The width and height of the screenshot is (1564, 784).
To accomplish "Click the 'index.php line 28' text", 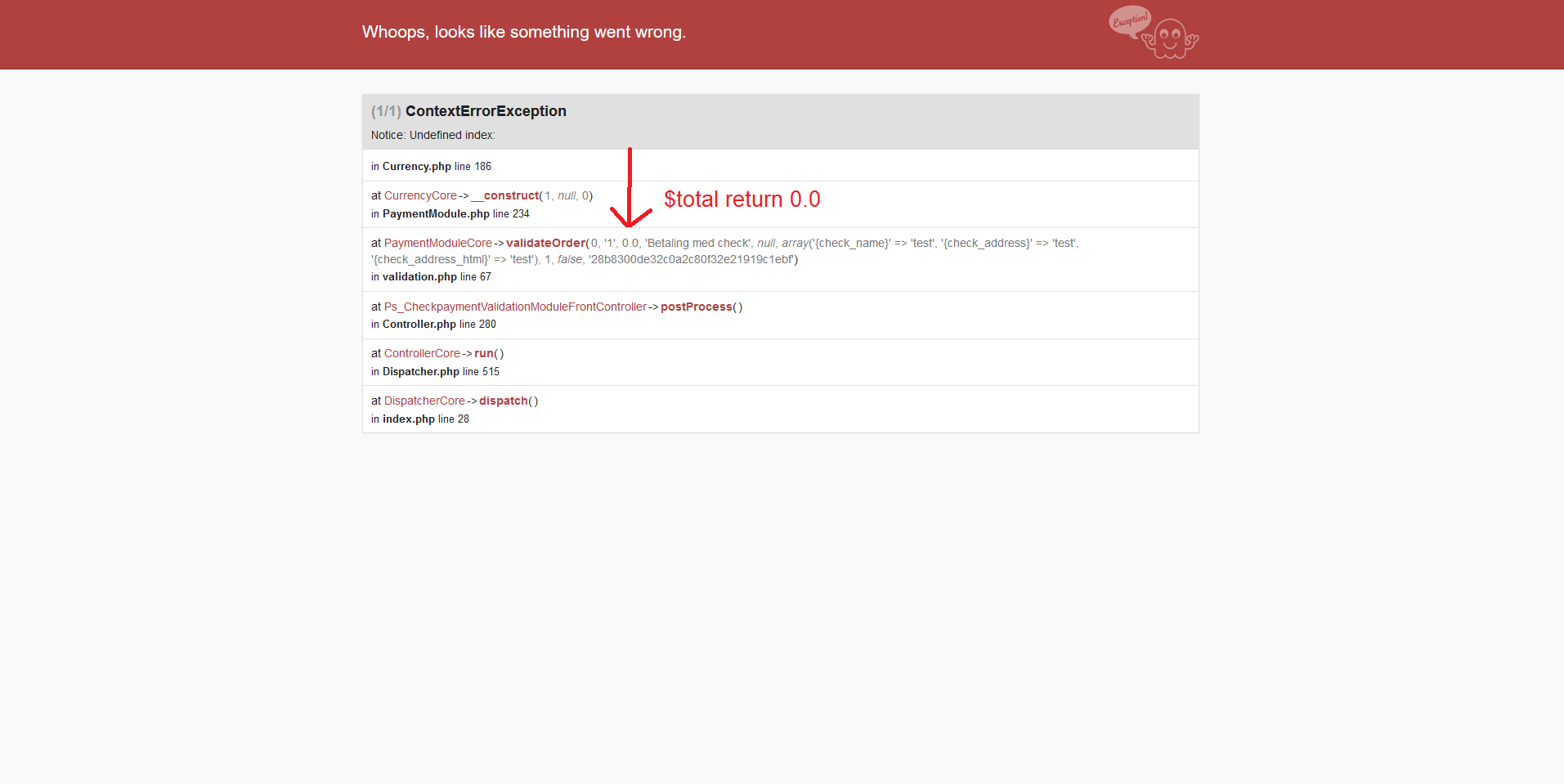I will point(426,419).
